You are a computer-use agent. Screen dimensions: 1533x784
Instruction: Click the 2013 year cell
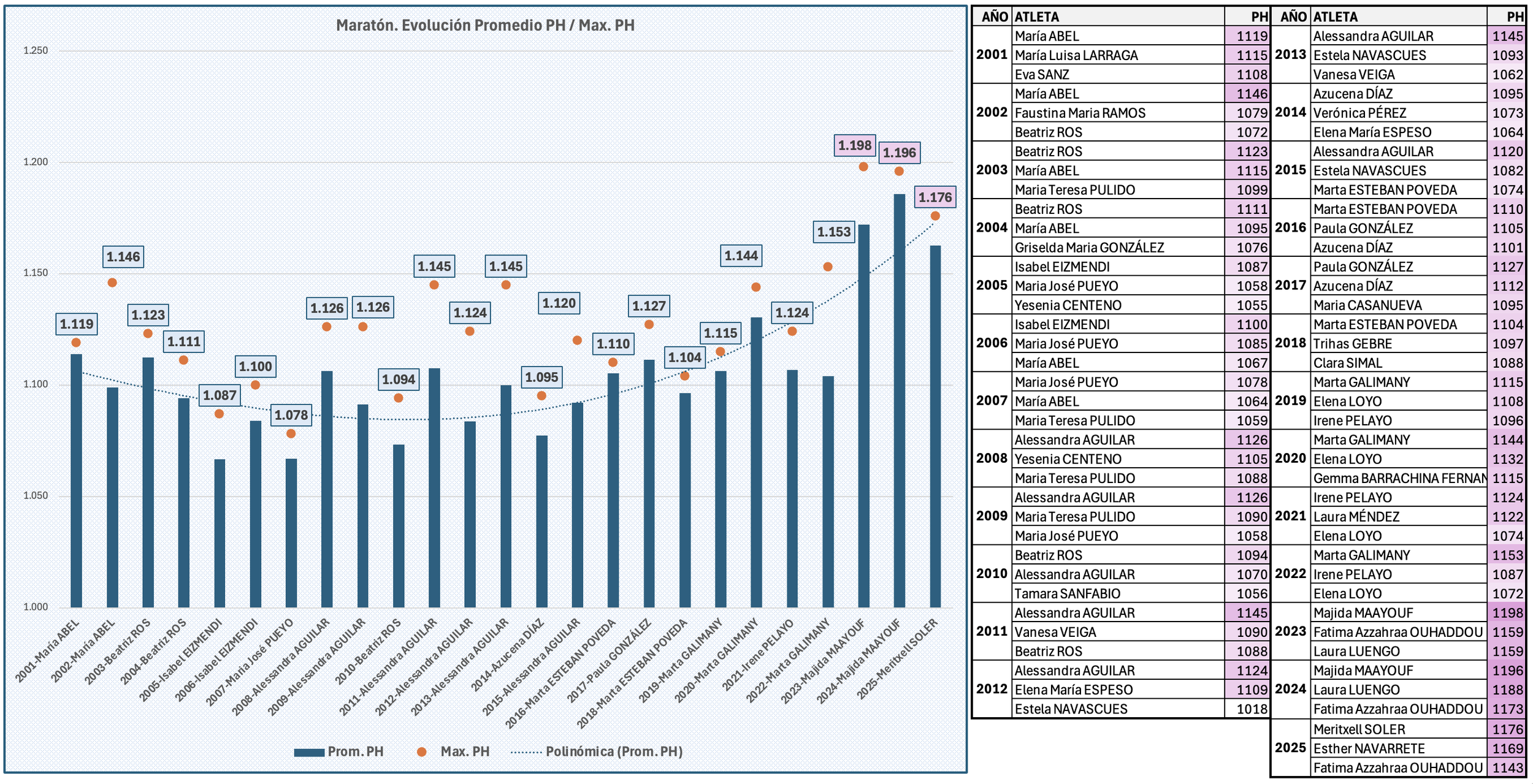[1290, 55]
